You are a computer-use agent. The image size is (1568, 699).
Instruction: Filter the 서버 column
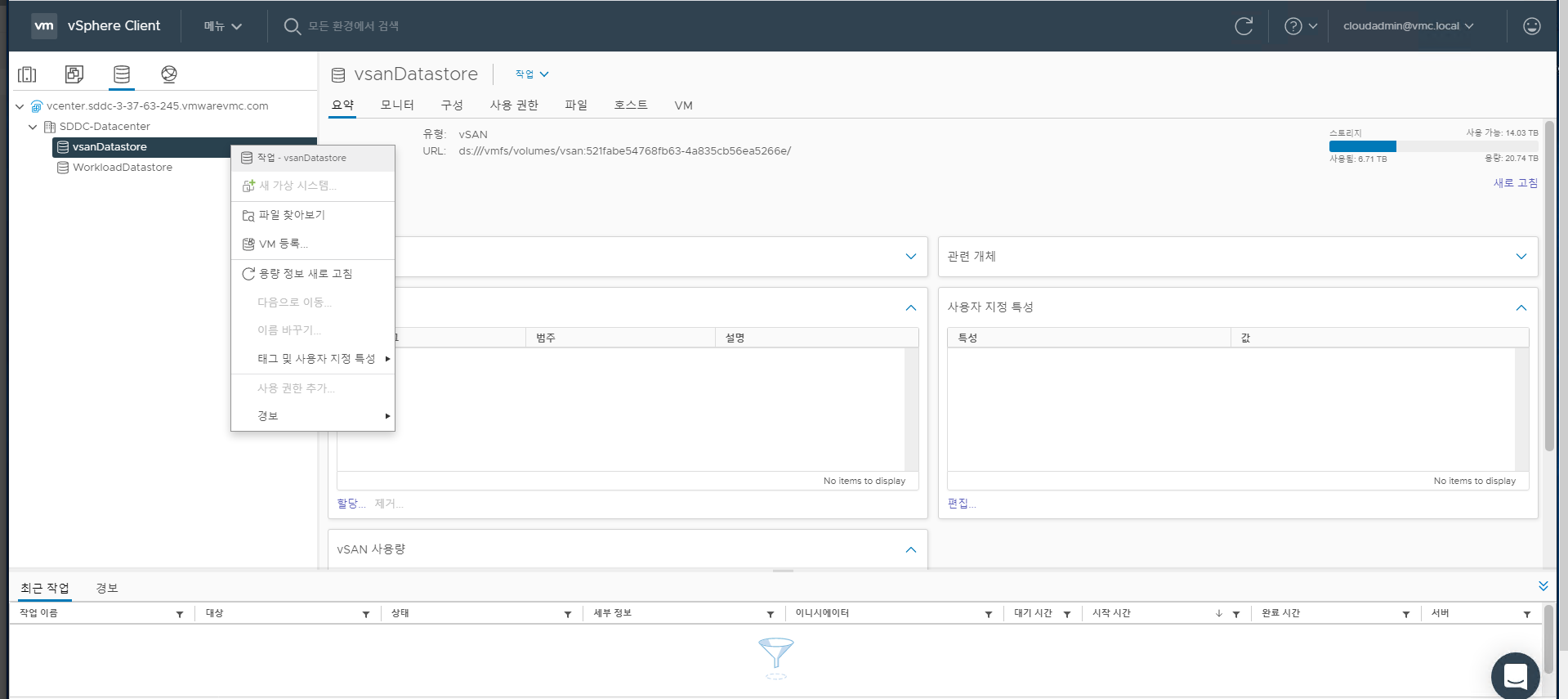pos(1527,614)
